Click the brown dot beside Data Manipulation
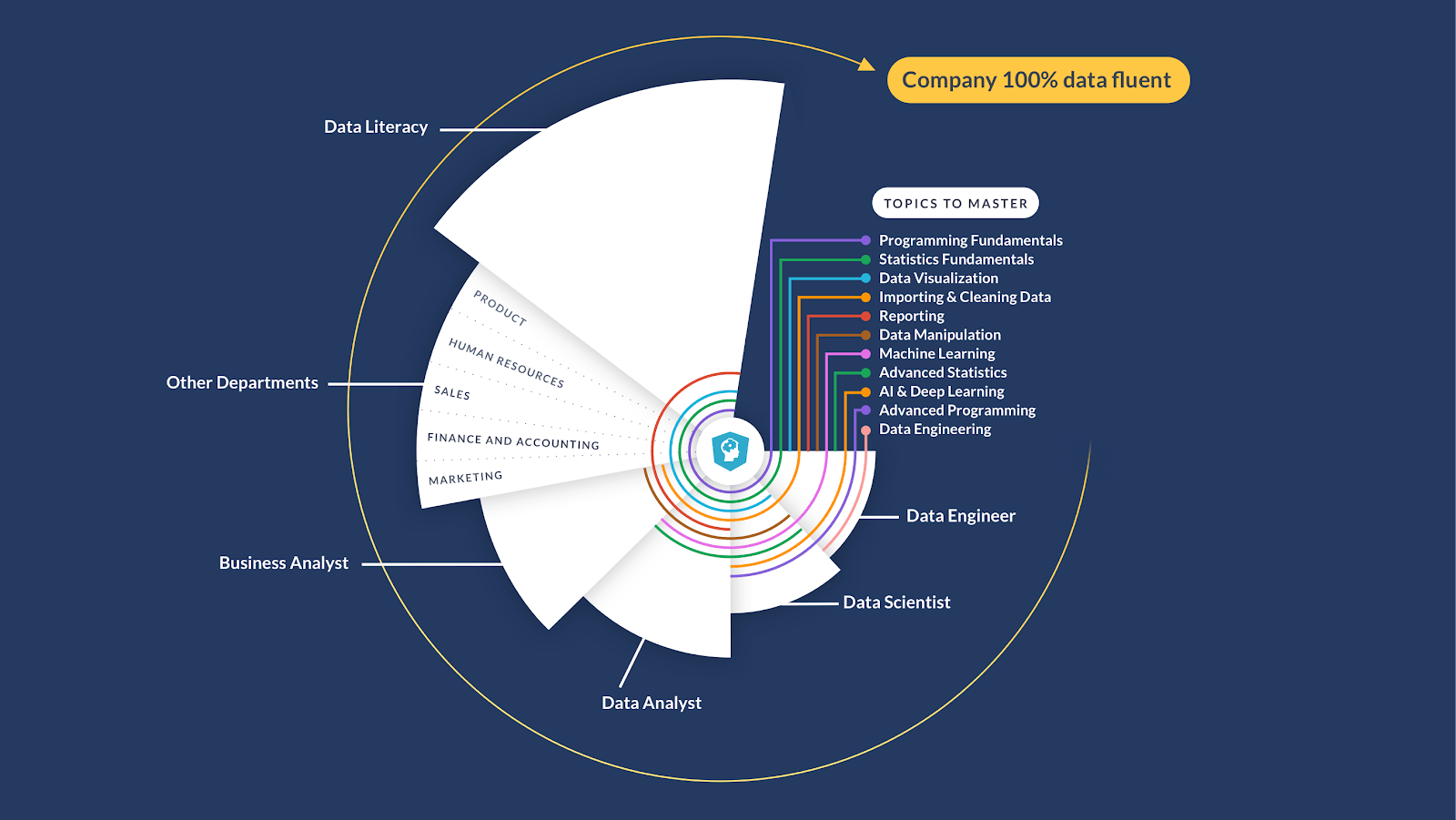 point(865,335)
